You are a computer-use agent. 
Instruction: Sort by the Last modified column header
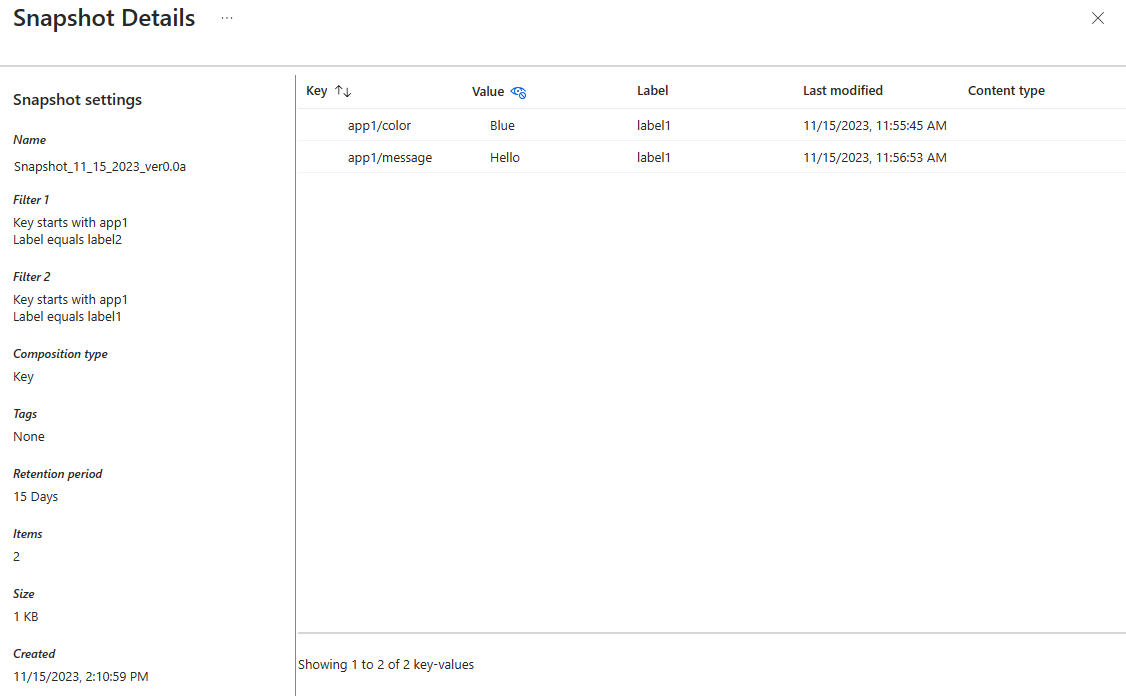coord(843,90)
